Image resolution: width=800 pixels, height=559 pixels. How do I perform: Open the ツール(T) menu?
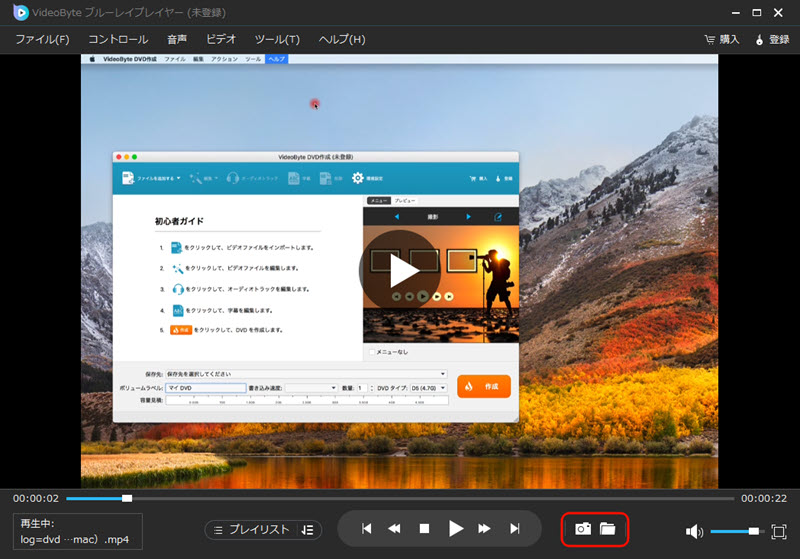(x=277, y=39)
